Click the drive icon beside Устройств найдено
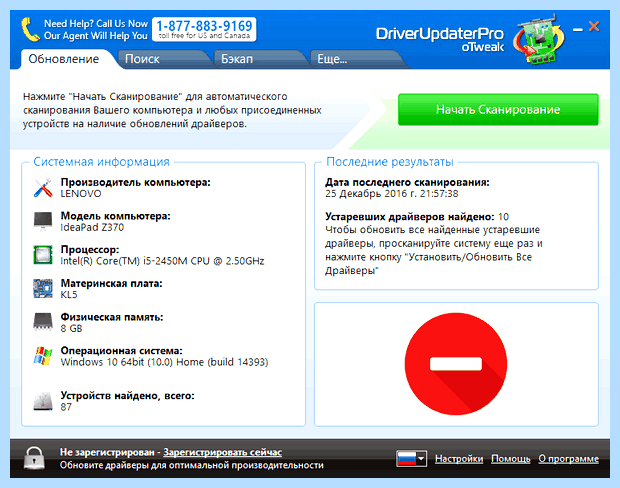The height and width of the screenshot is (488, 620). coord(43,401)
